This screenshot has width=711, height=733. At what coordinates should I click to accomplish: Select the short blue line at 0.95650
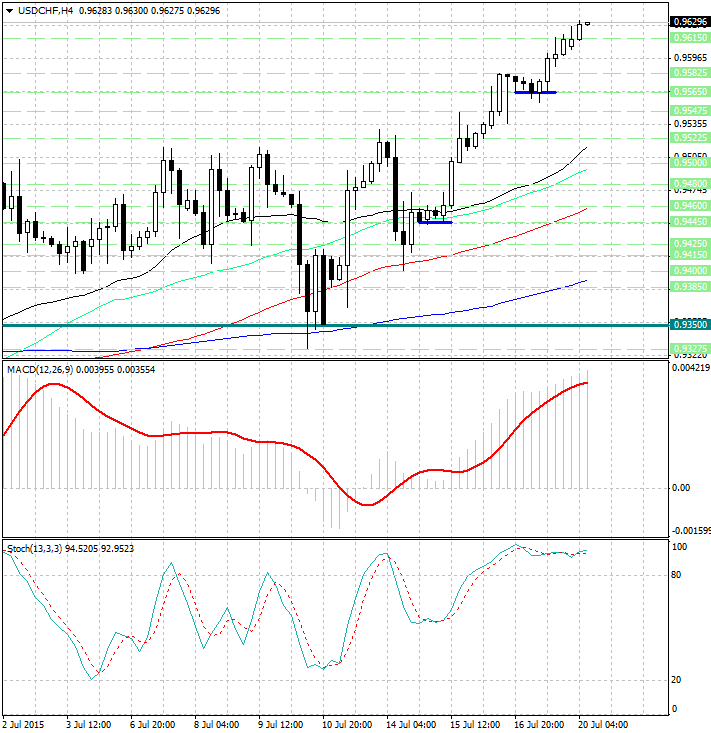coord(535,93)
